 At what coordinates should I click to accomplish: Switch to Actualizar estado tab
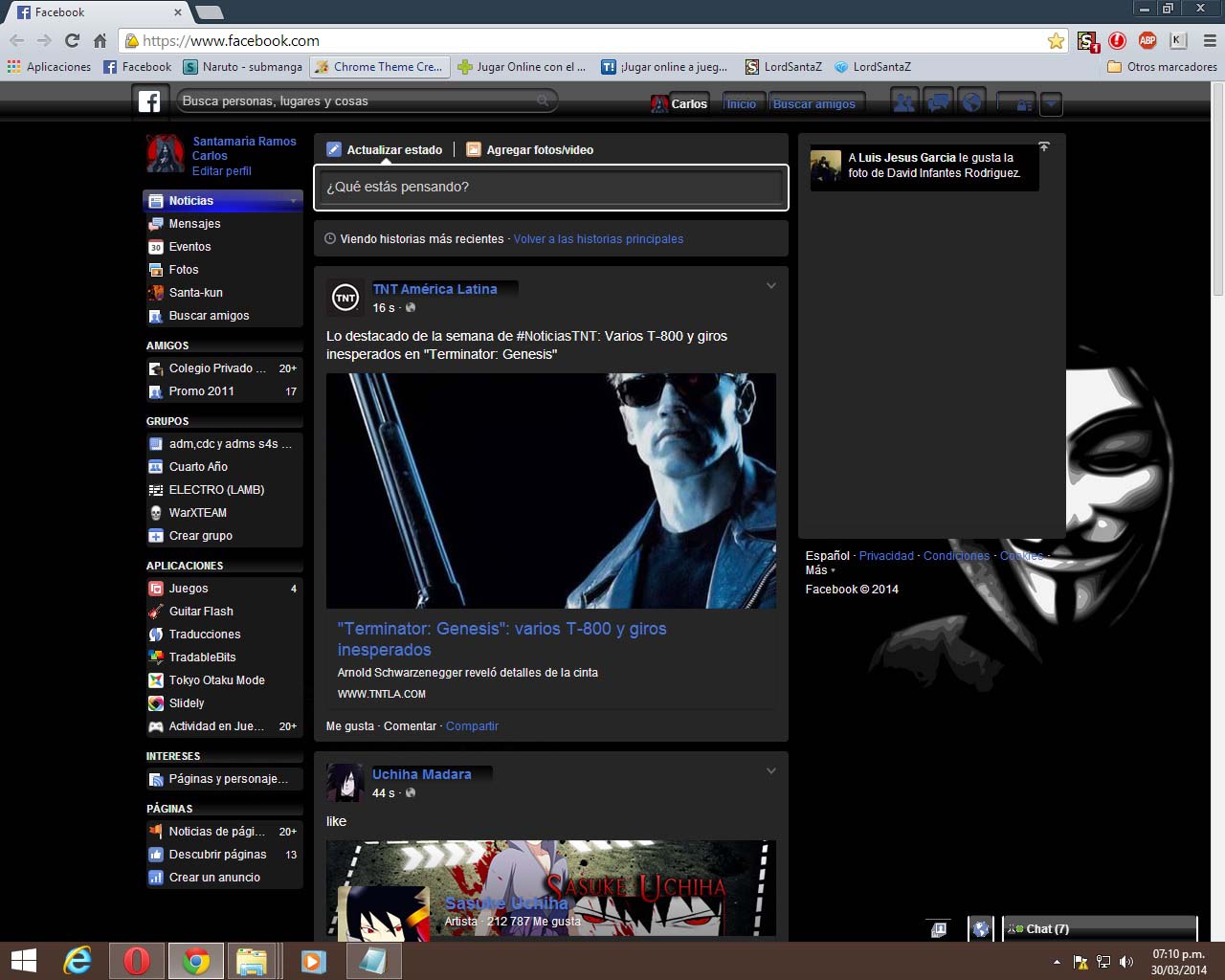[x=386, y=149]
